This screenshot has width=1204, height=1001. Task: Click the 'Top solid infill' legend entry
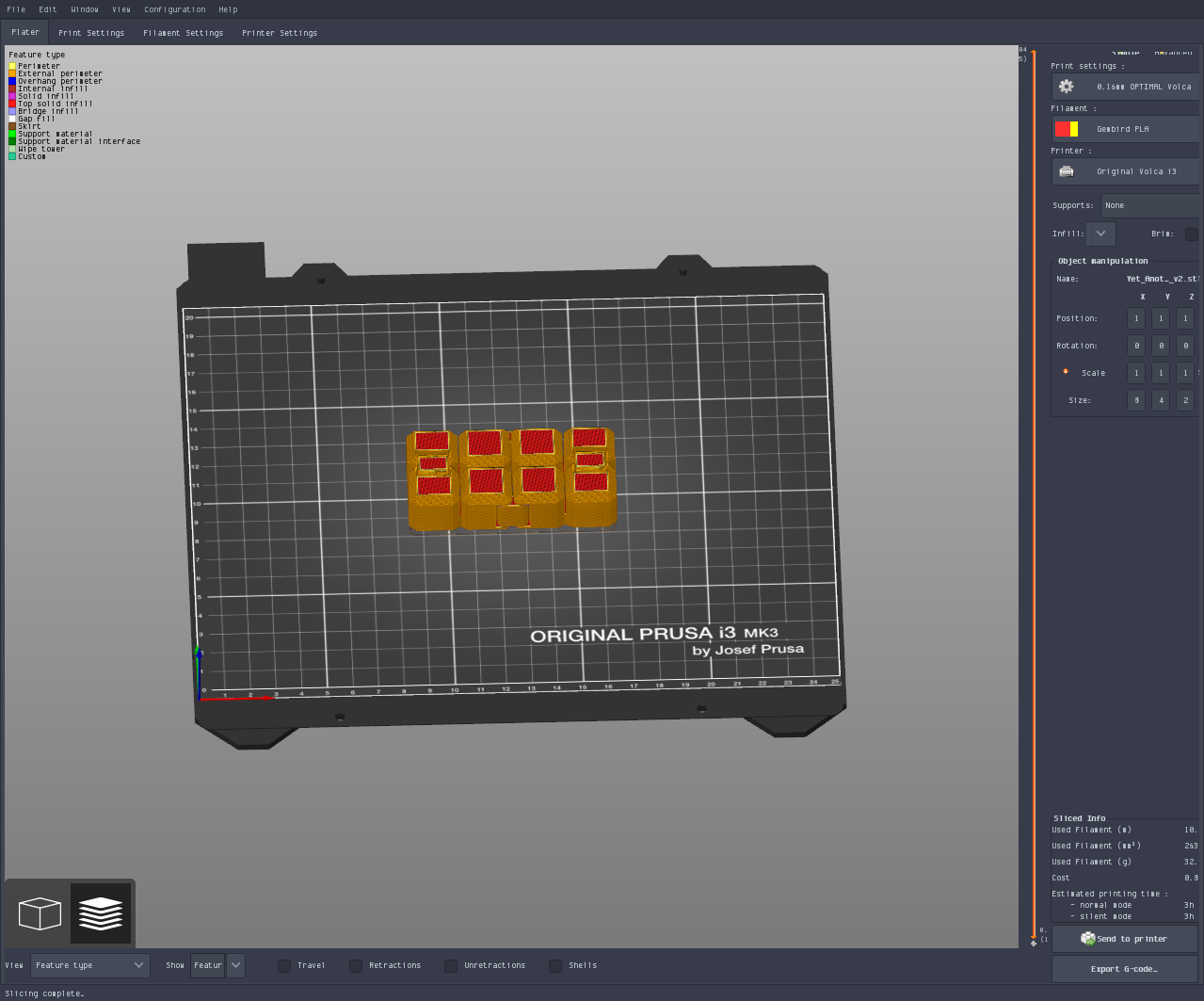(51, 104)
